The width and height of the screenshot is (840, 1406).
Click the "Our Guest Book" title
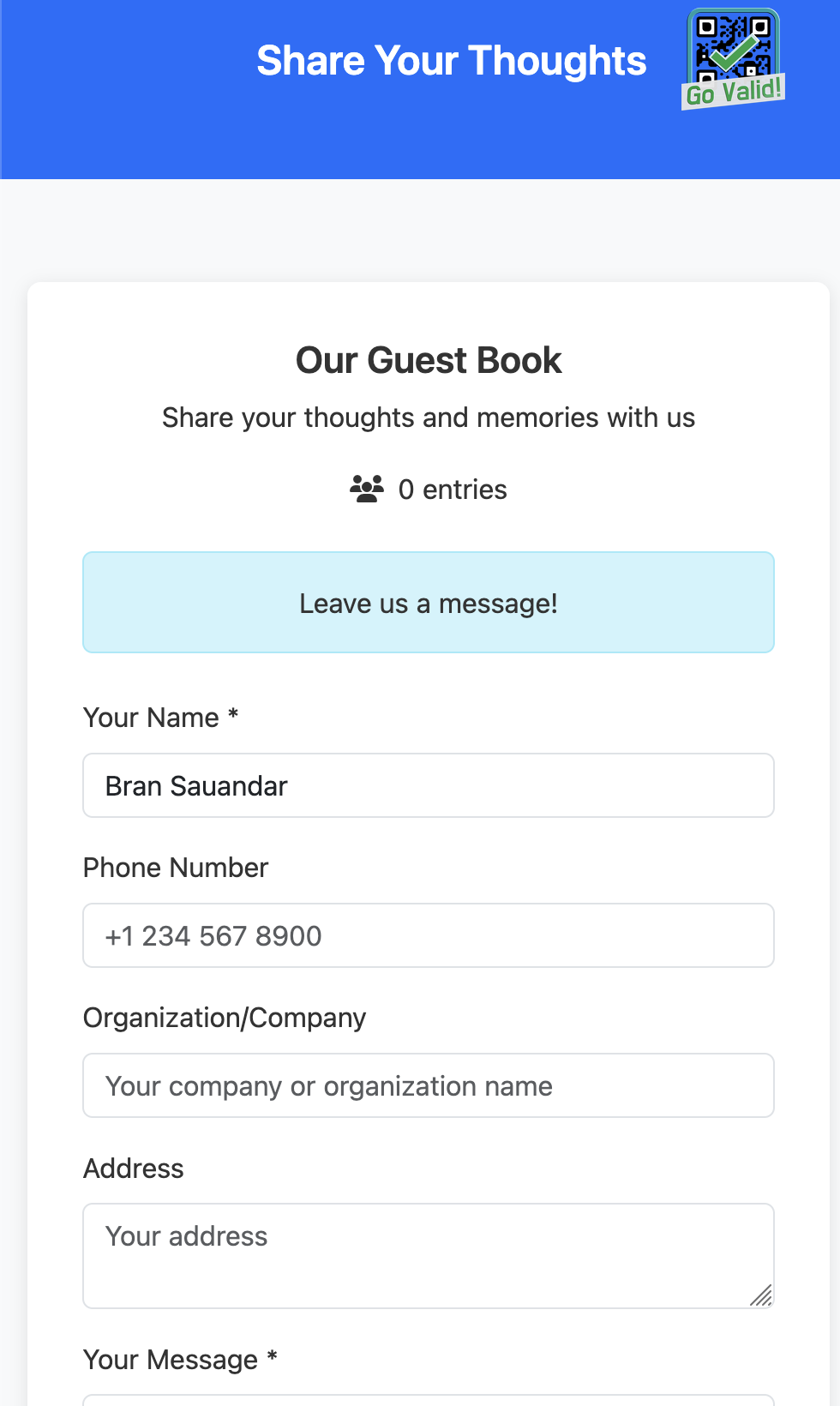[429, 360]
